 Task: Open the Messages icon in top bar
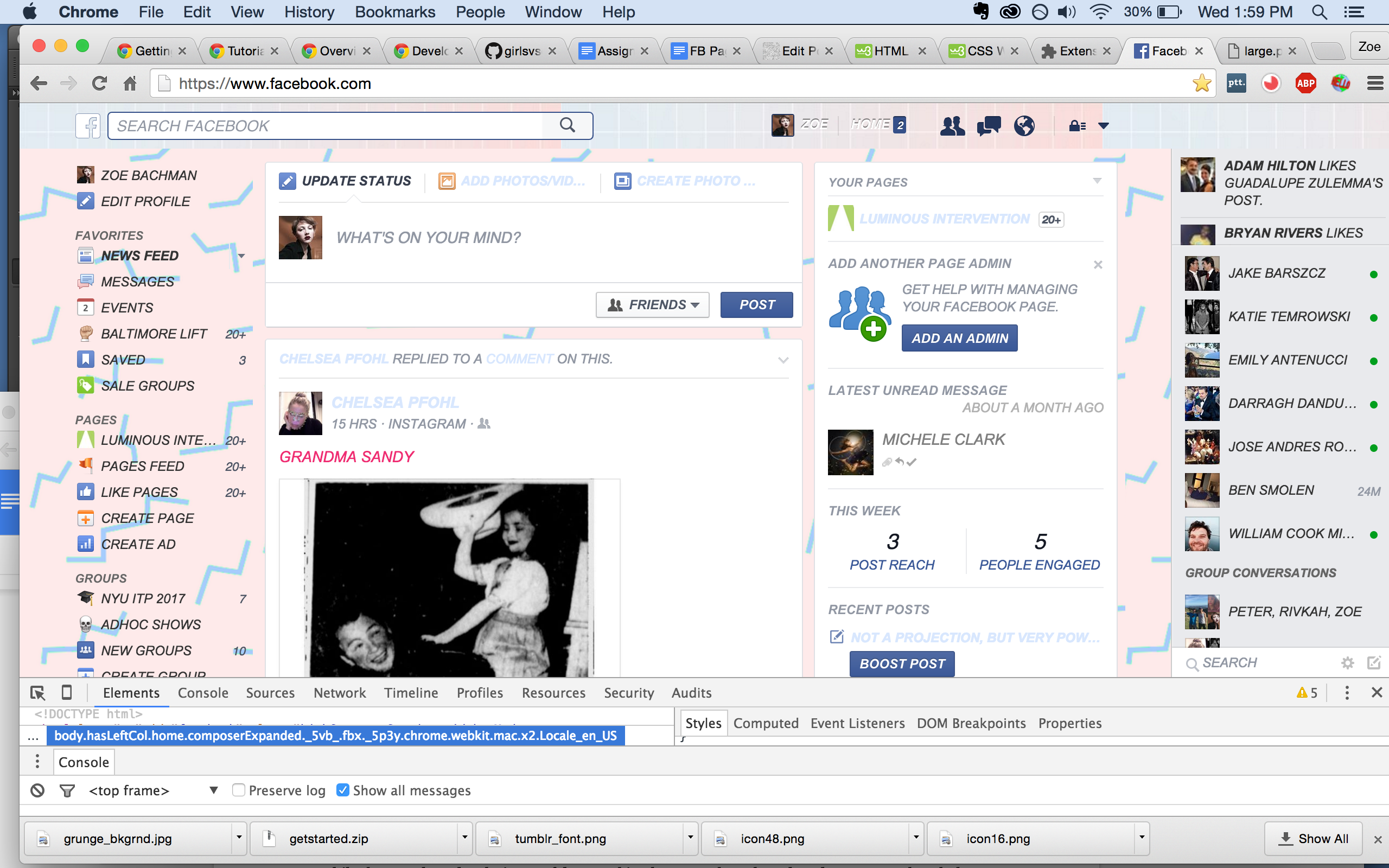click(x=989, y=125)
